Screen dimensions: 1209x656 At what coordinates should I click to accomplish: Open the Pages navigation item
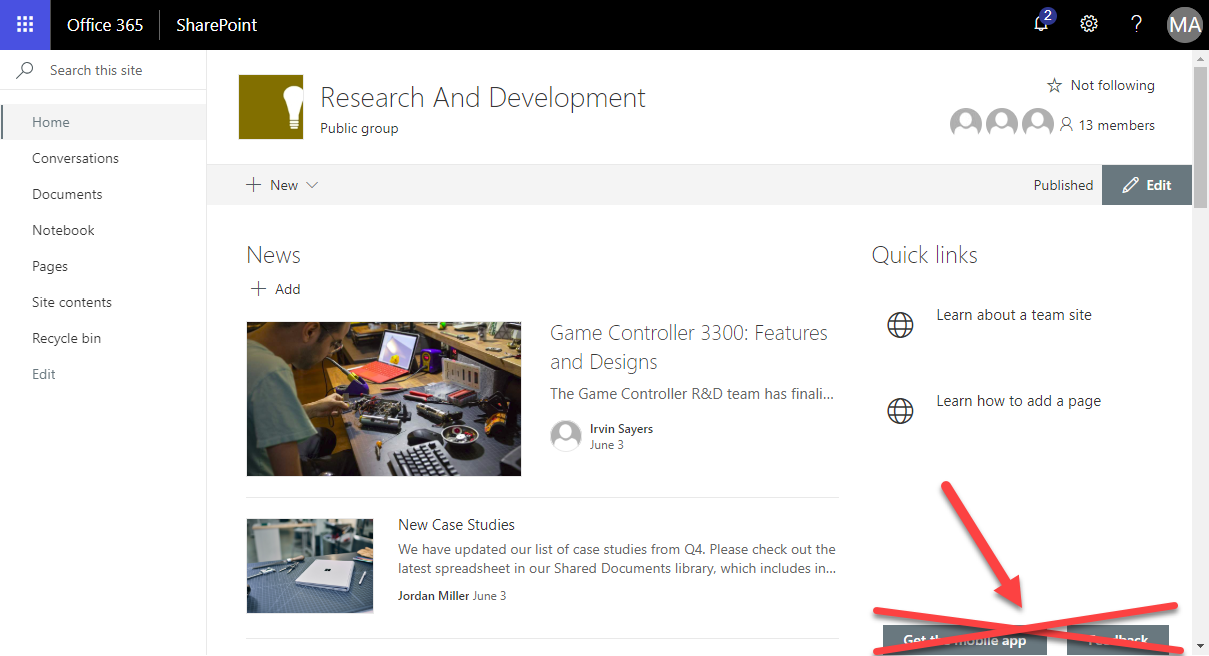50,265
